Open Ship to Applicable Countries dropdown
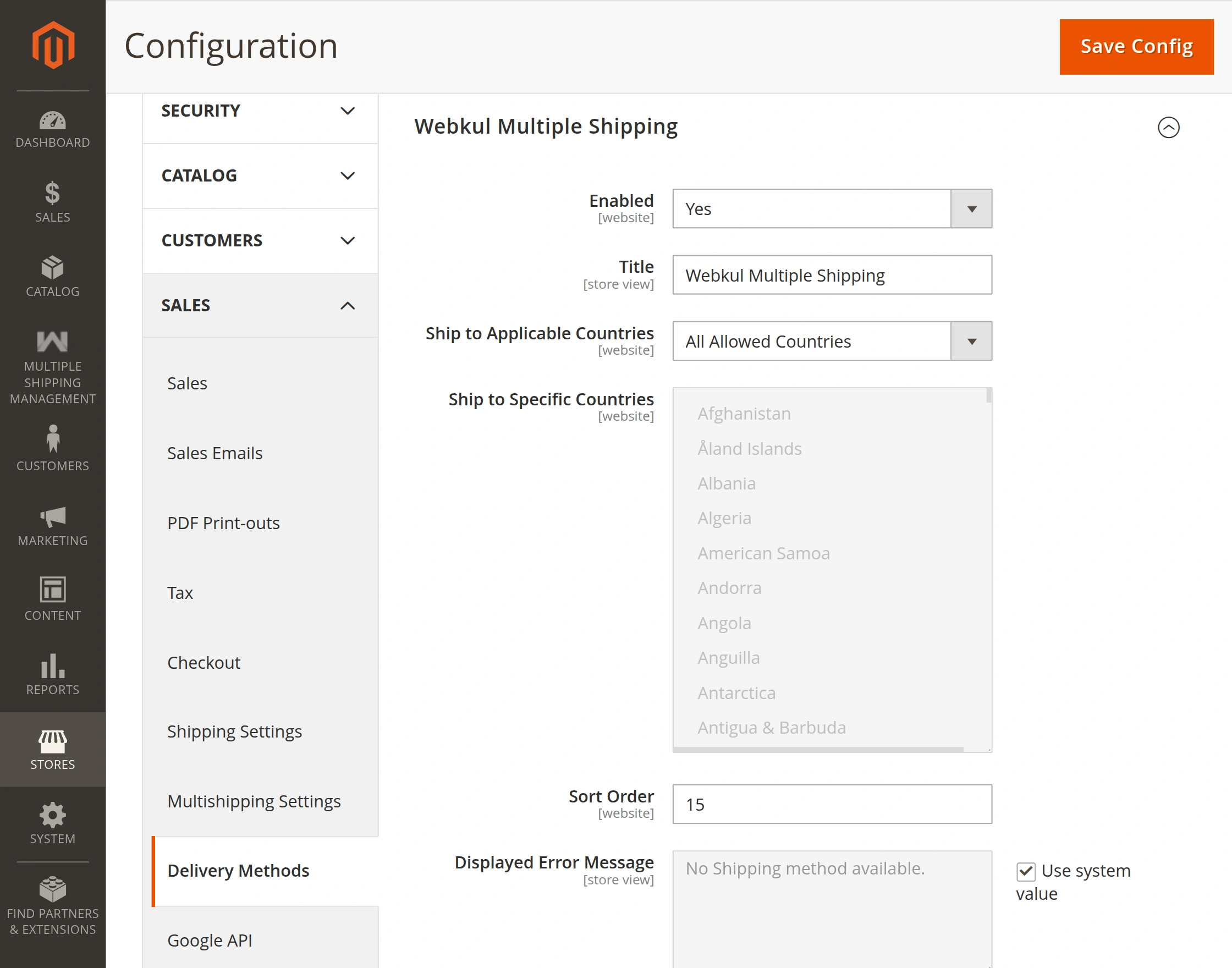The image size is (1232, 968). click(832, 341)
